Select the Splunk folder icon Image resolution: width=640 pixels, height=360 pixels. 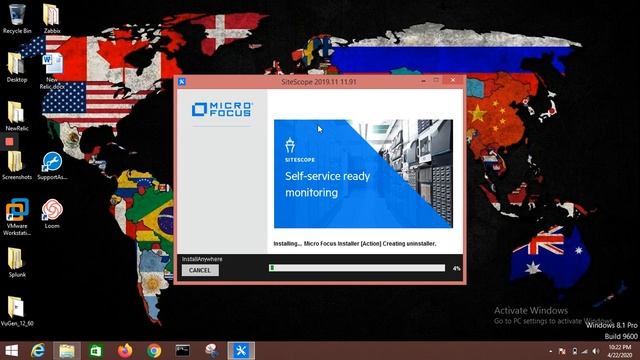(x=17, y=262)
